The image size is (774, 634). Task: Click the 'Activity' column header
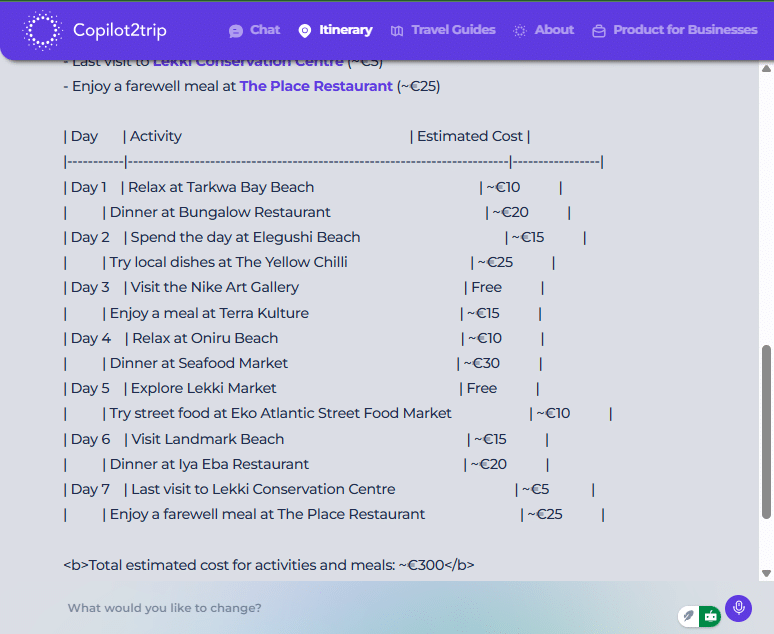coord(156,136)
